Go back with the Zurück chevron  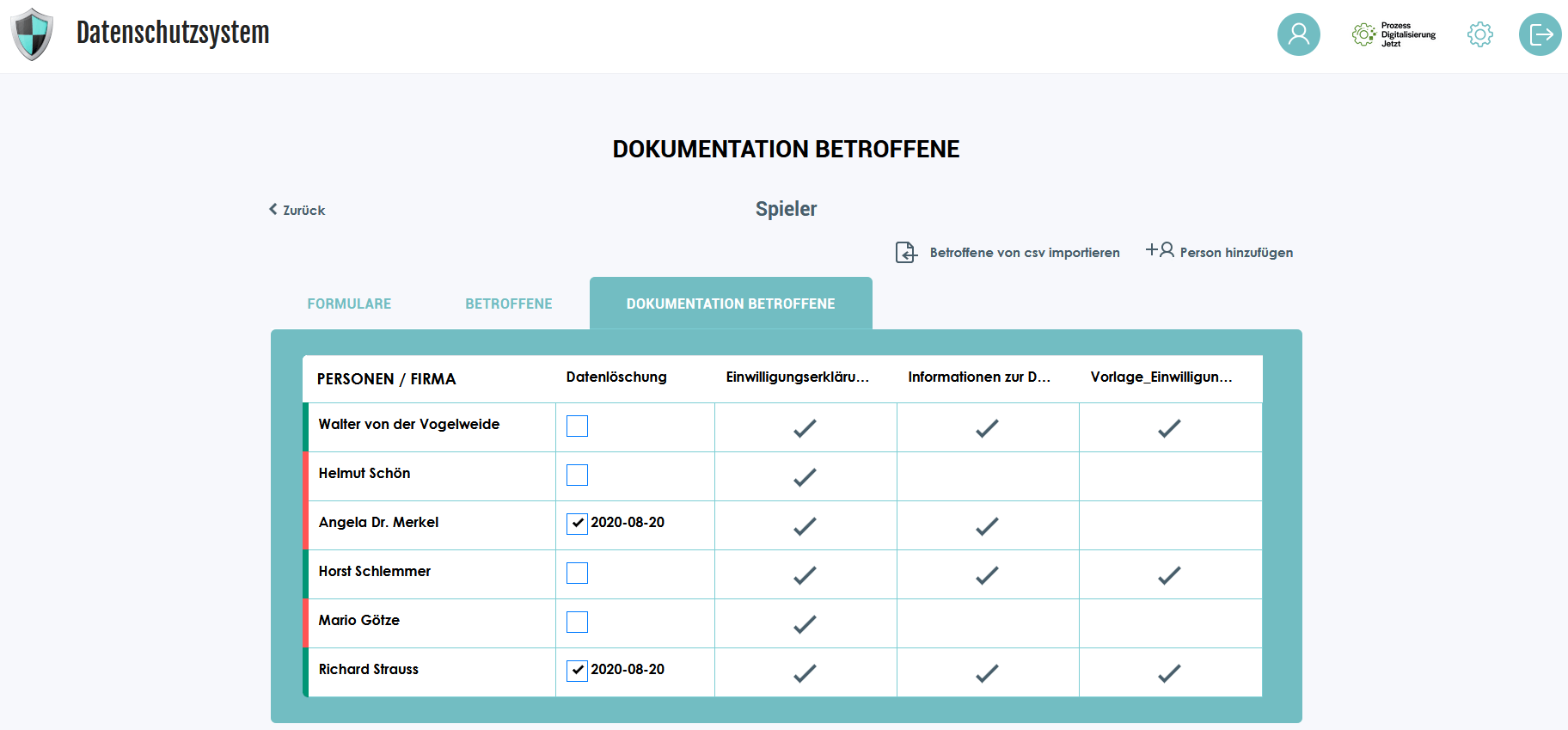(273, 209)
